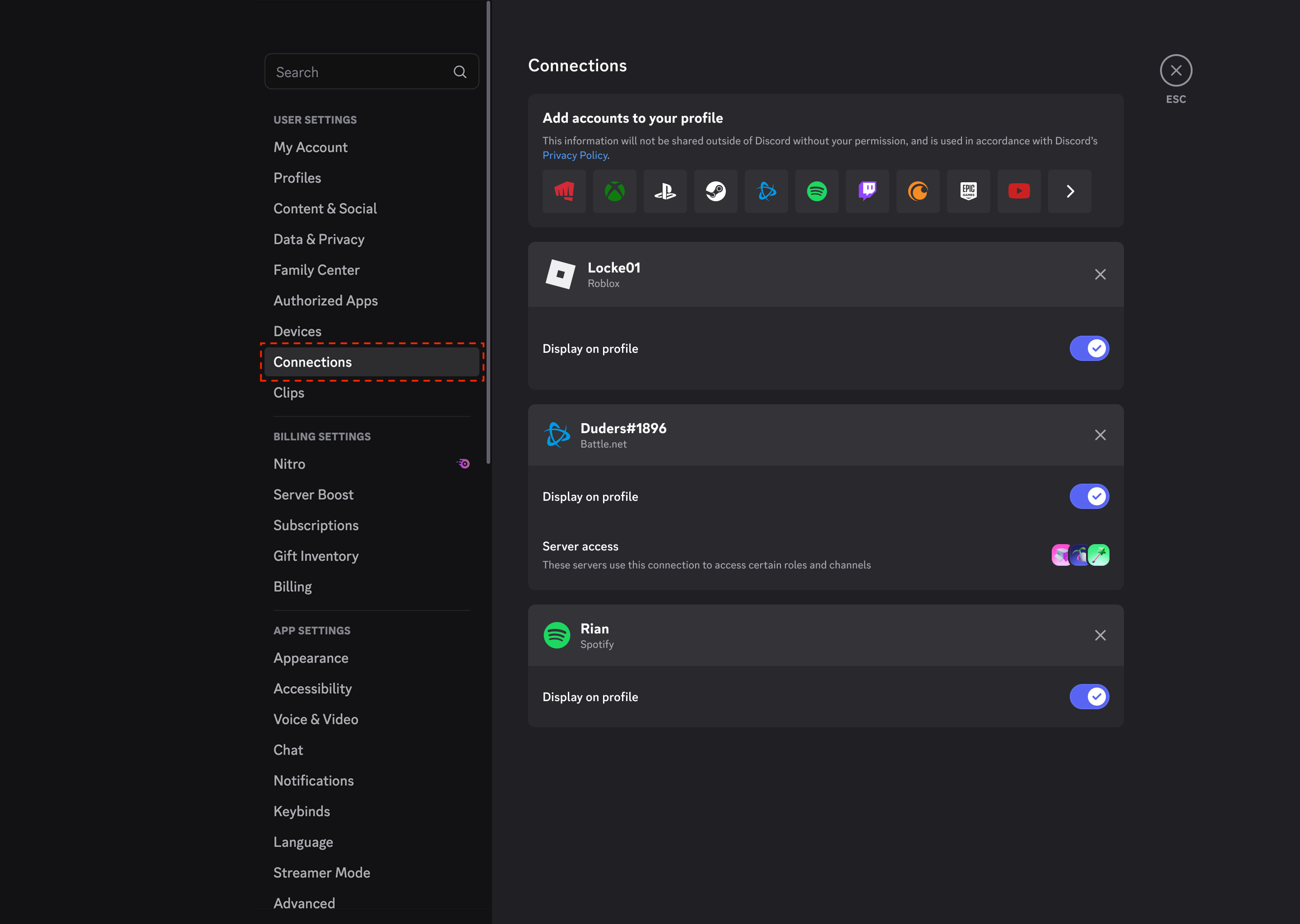Remove the Locke01 Roblox connection
This screenshot has height=924, width=1300.
[1100, 274]
